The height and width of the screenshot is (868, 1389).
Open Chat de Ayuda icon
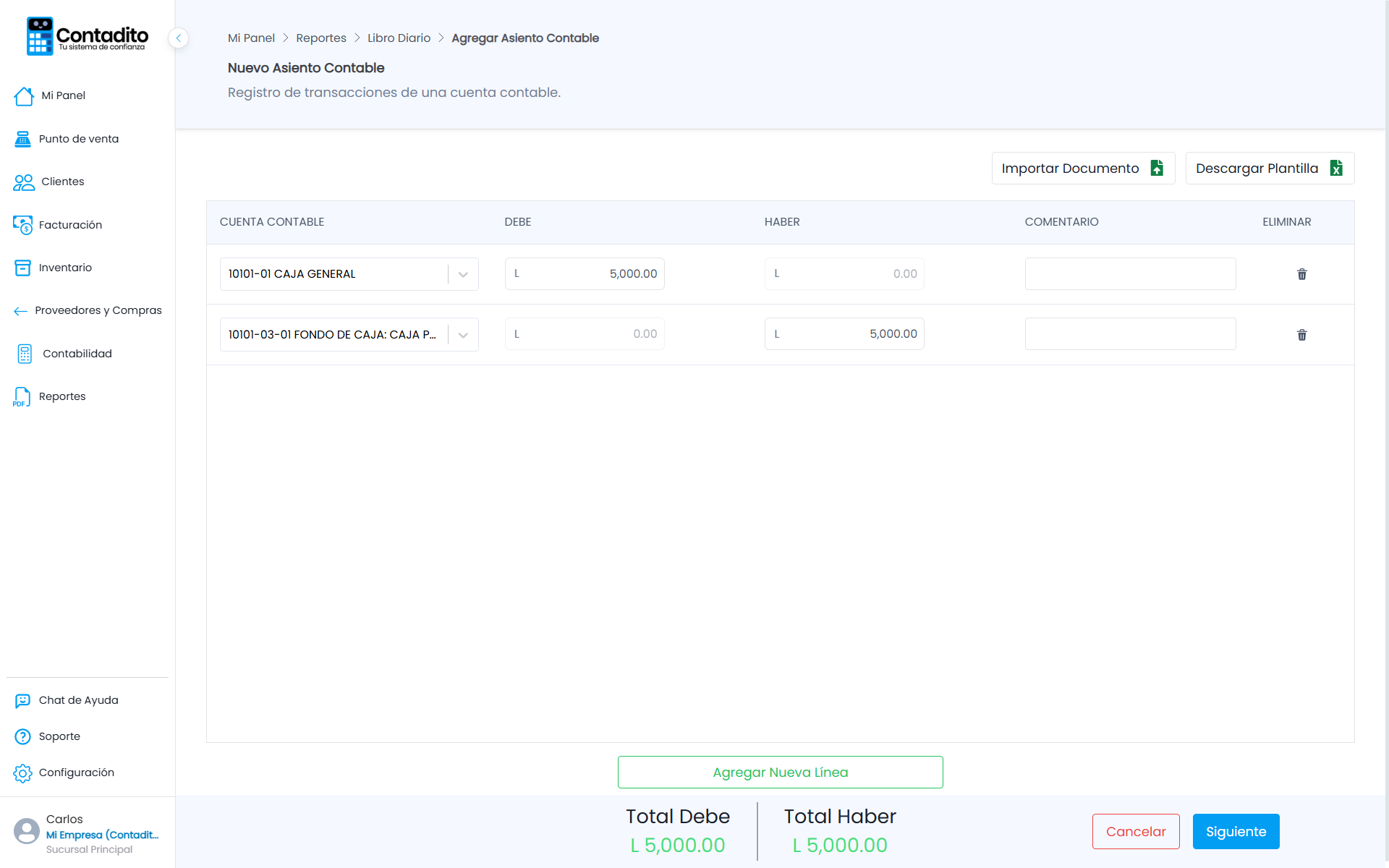tap(22, 700)
